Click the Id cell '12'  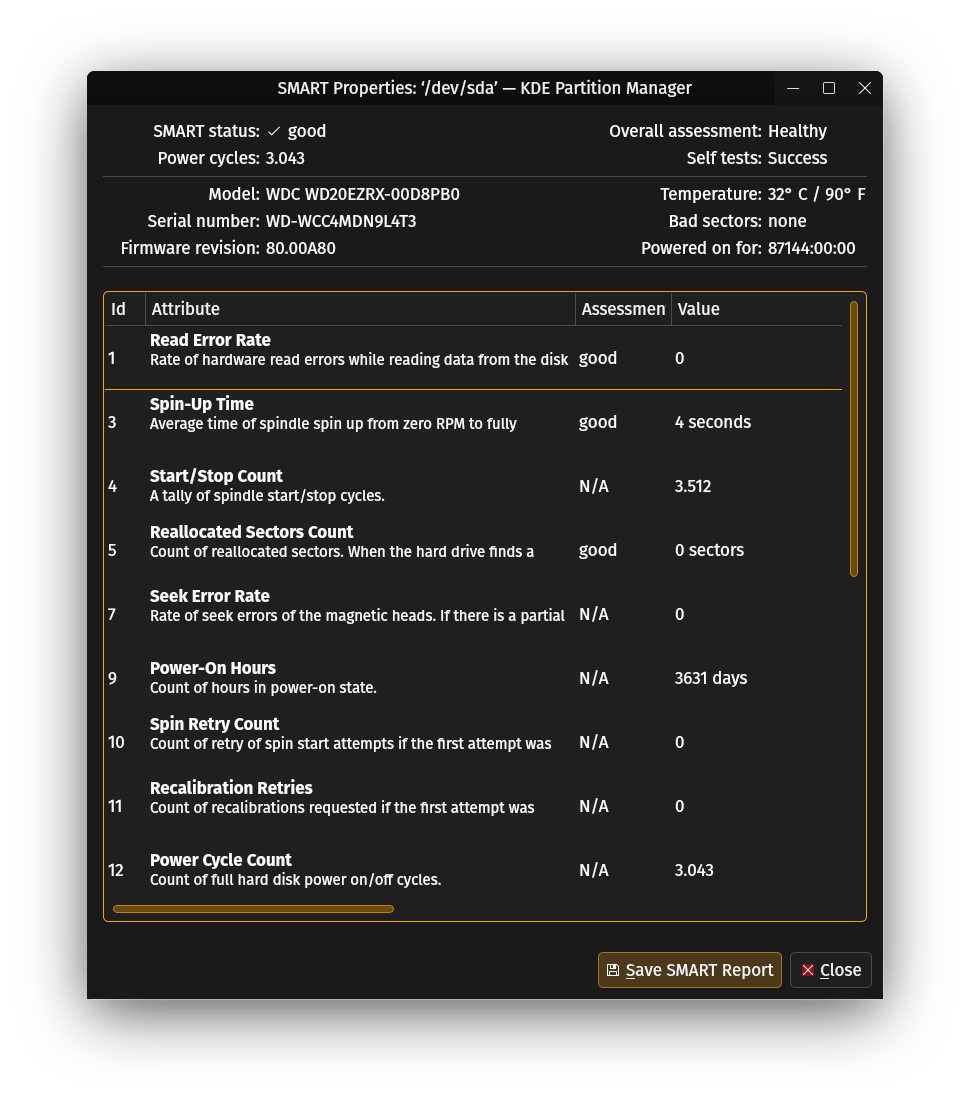coord(116,870)
